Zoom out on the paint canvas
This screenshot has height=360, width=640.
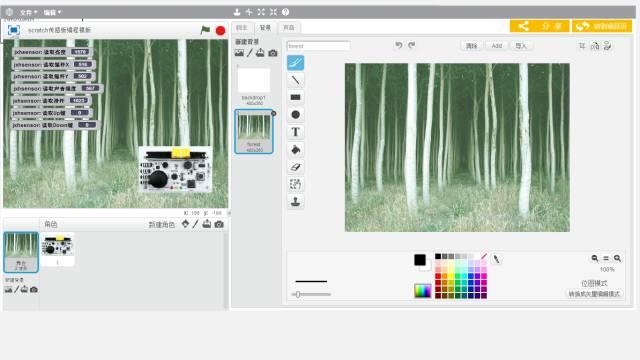point(595,258)
